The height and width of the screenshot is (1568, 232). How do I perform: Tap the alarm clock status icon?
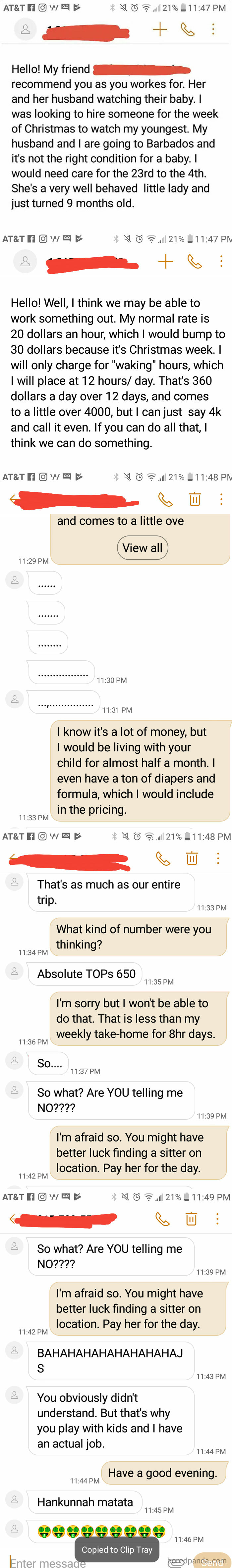pos(135,7)
